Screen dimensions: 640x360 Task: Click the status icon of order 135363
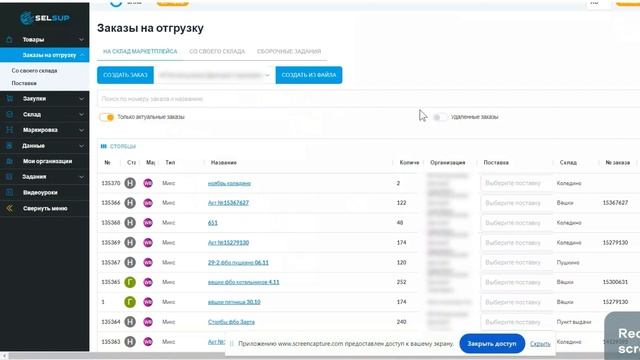[130, 342]
